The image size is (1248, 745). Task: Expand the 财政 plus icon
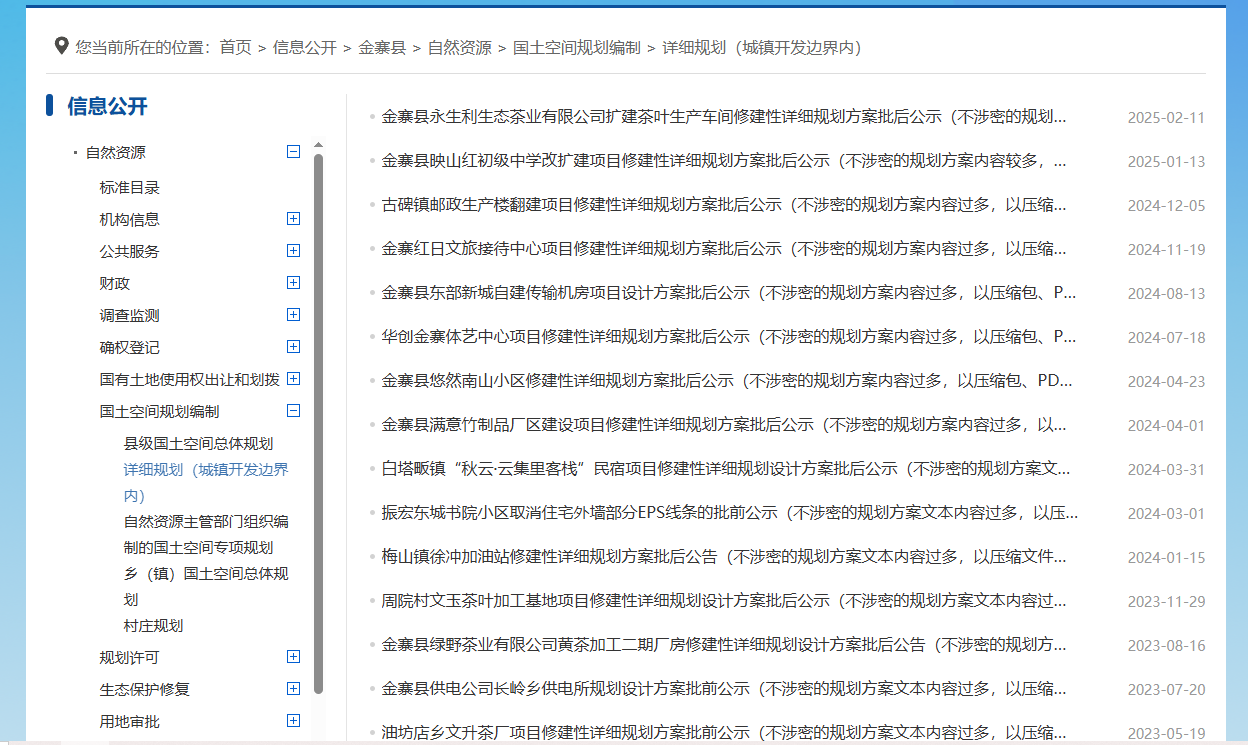point(293,283)
